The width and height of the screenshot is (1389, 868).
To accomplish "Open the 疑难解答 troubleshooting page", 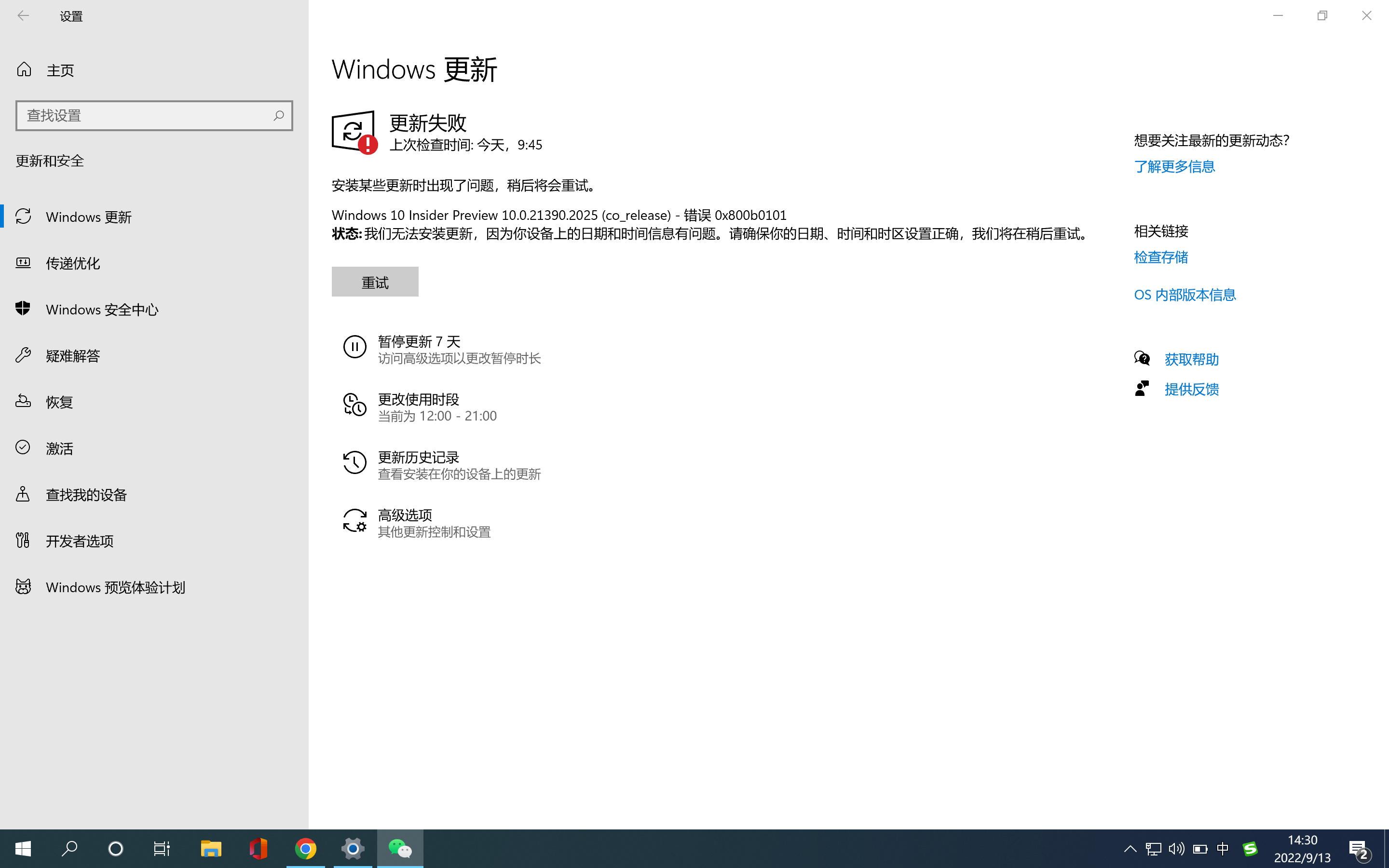I will pyautogui.click(x=73, y=355).
